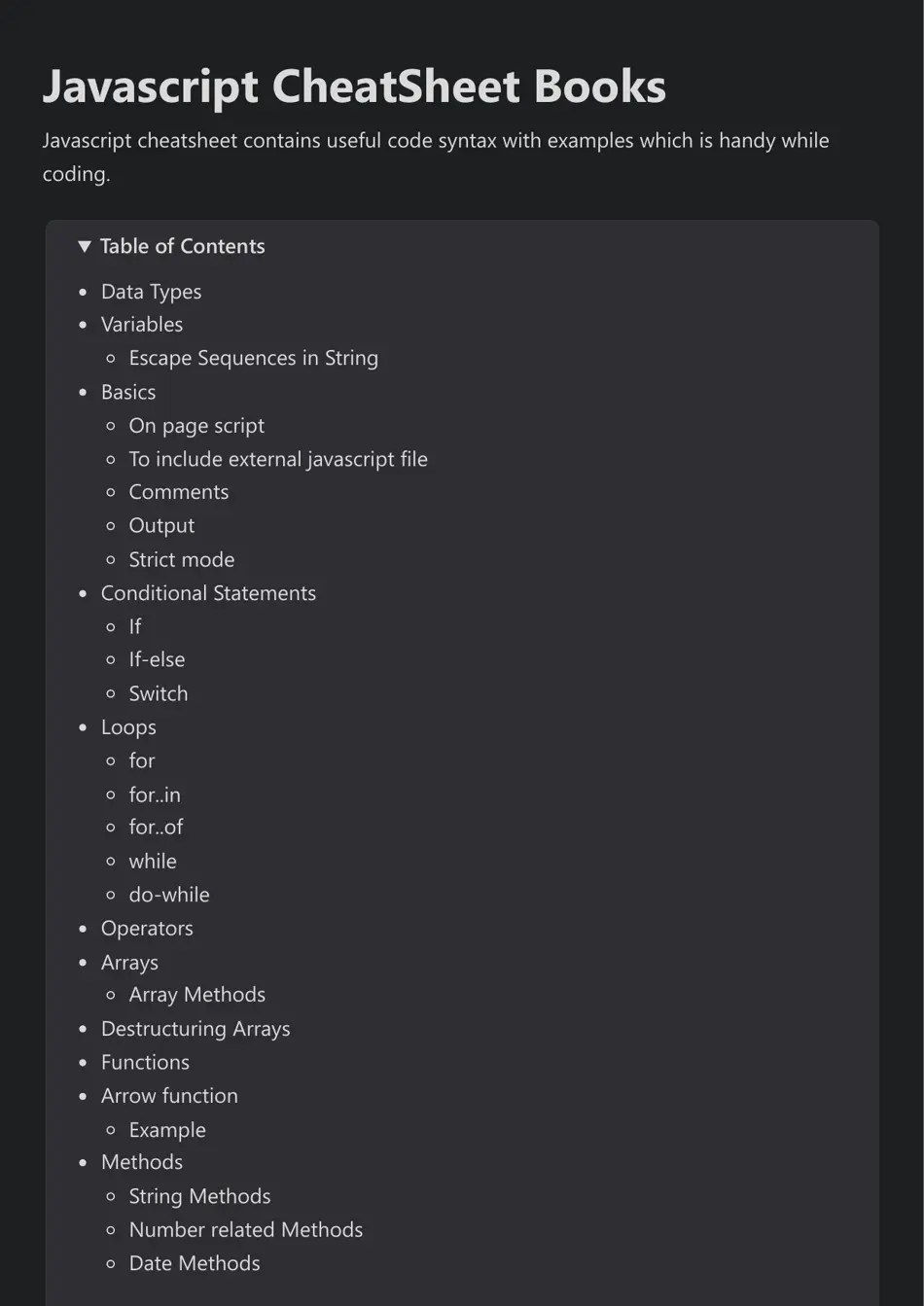Jump to the Operators section
Screen dimensions: 924x1306
coord(147,929)
